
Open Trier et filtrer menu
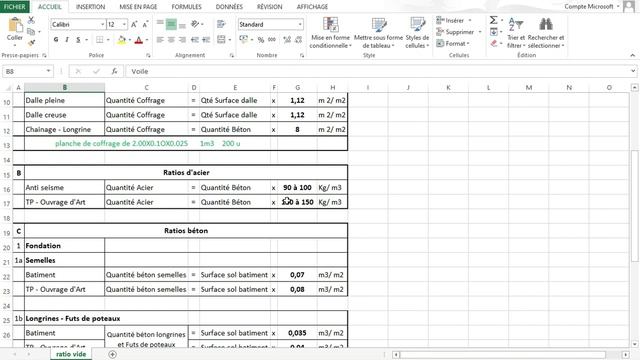[x=516, y=33]
